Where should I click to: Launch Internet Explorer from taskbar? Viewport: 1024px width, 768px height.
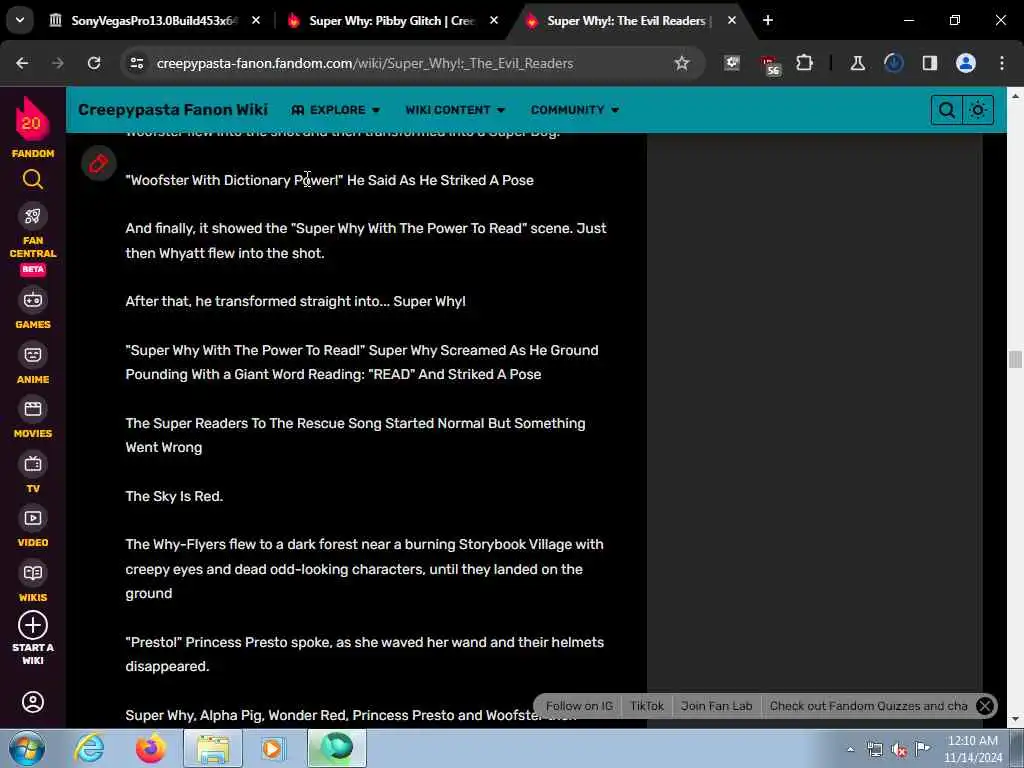89,748
